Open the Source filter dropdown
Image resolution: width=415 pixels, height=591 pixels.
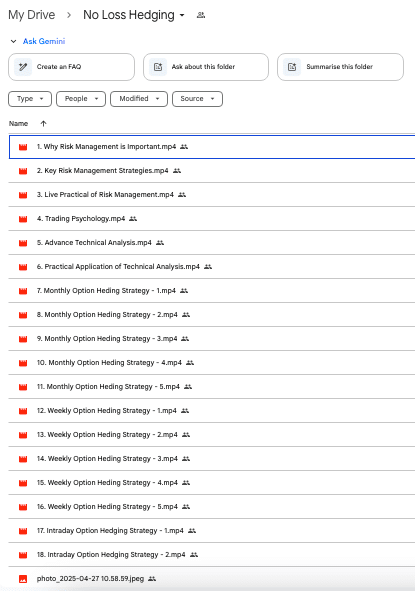coord(198,99)
